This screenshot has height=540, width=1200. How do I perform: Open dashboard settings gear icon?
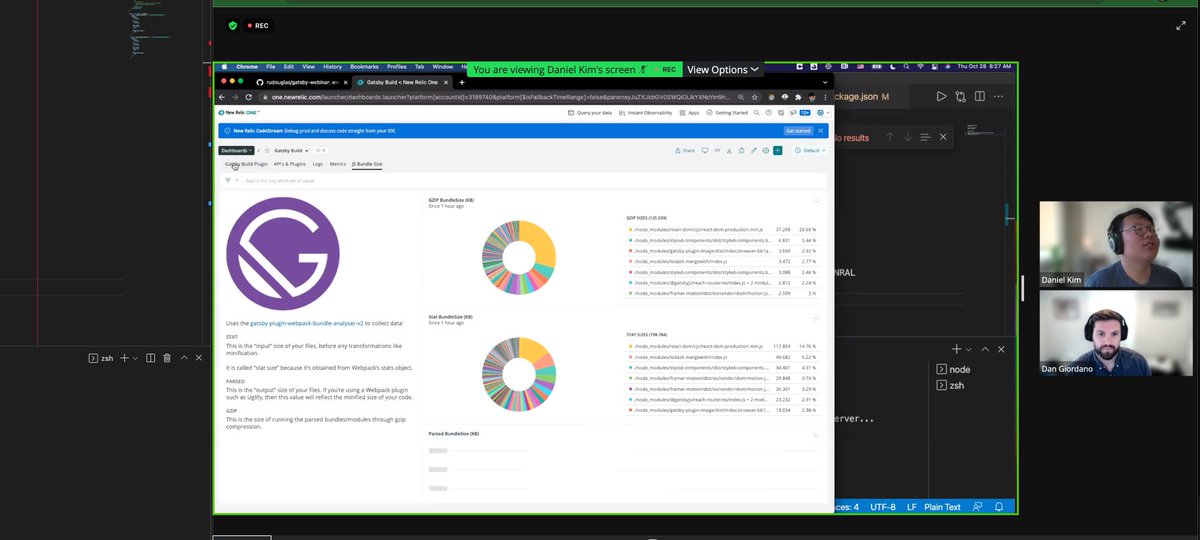[766, 150]
